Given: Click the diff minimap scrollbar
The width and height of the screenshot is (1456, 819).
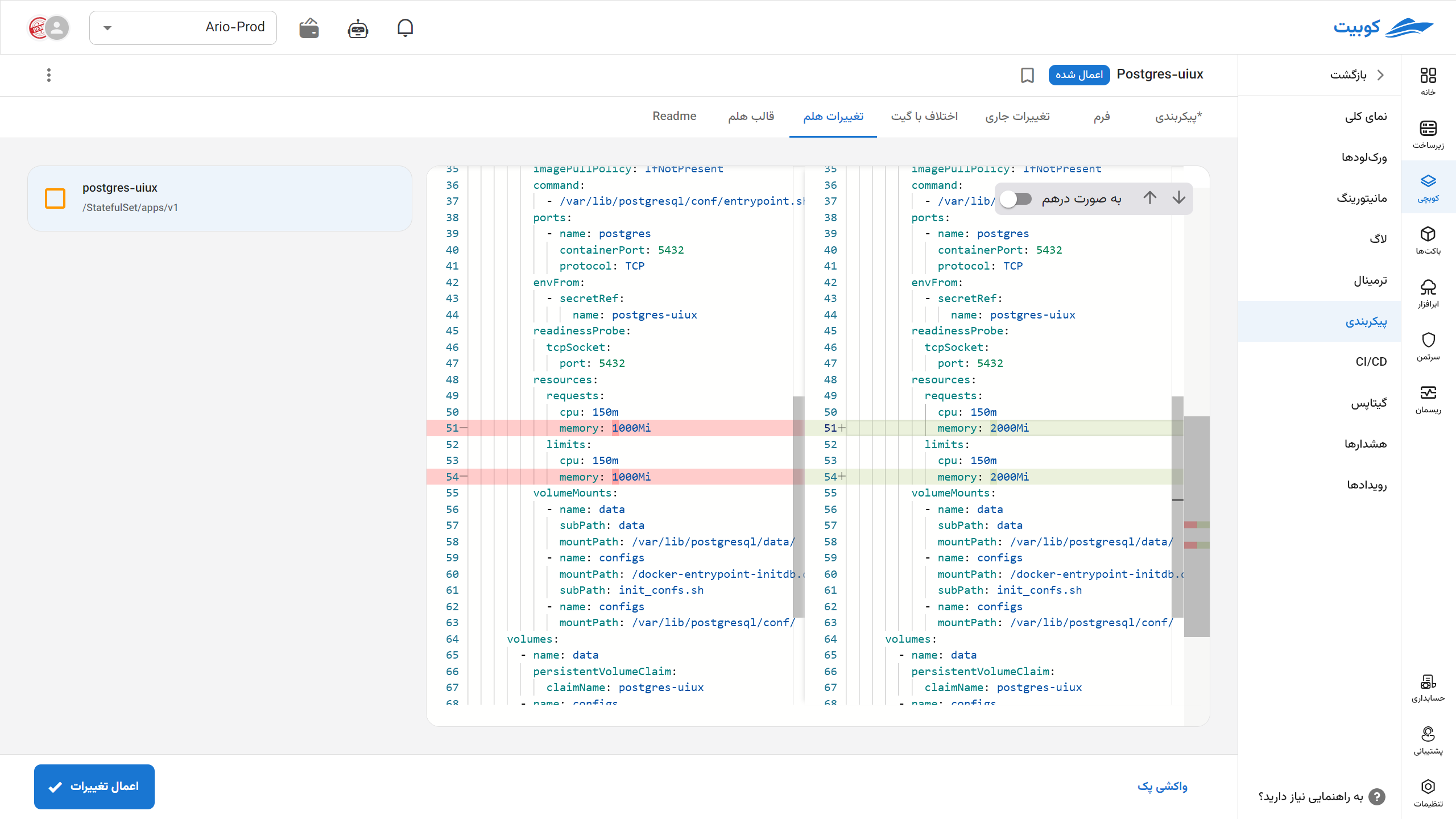Looking at the screenshot, I should pyautogui.click(x=1197, y=526).
